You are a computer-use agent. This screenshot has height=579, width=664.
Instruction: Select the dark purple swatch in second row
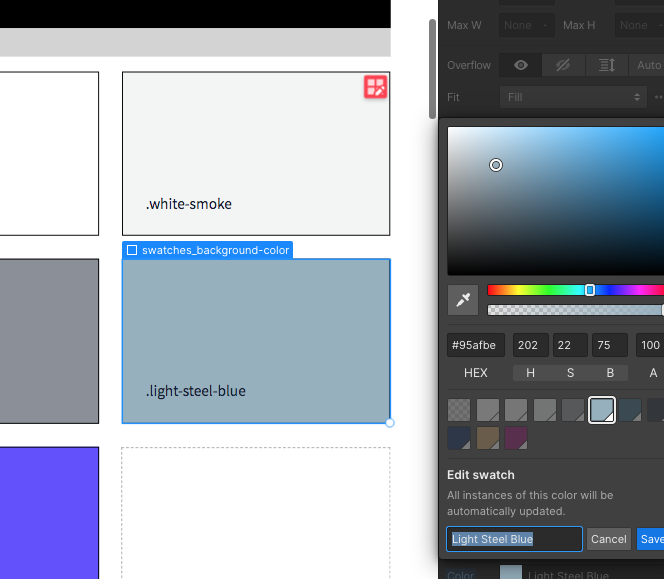pyautogui.click(x=516, y=438)
